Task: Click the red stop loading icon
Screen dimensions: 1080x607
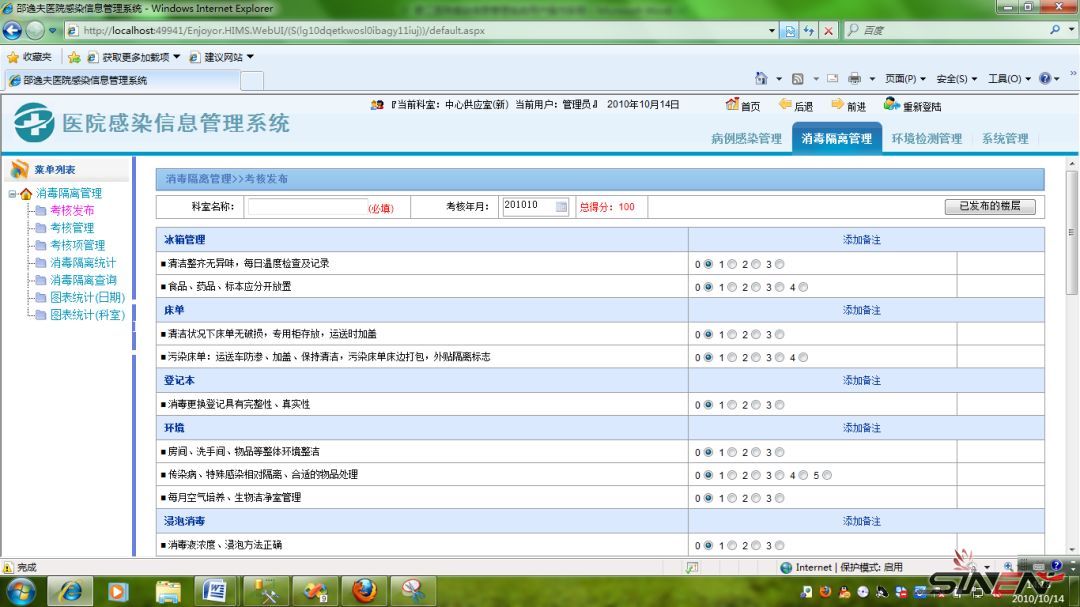Action: (828, 30)
